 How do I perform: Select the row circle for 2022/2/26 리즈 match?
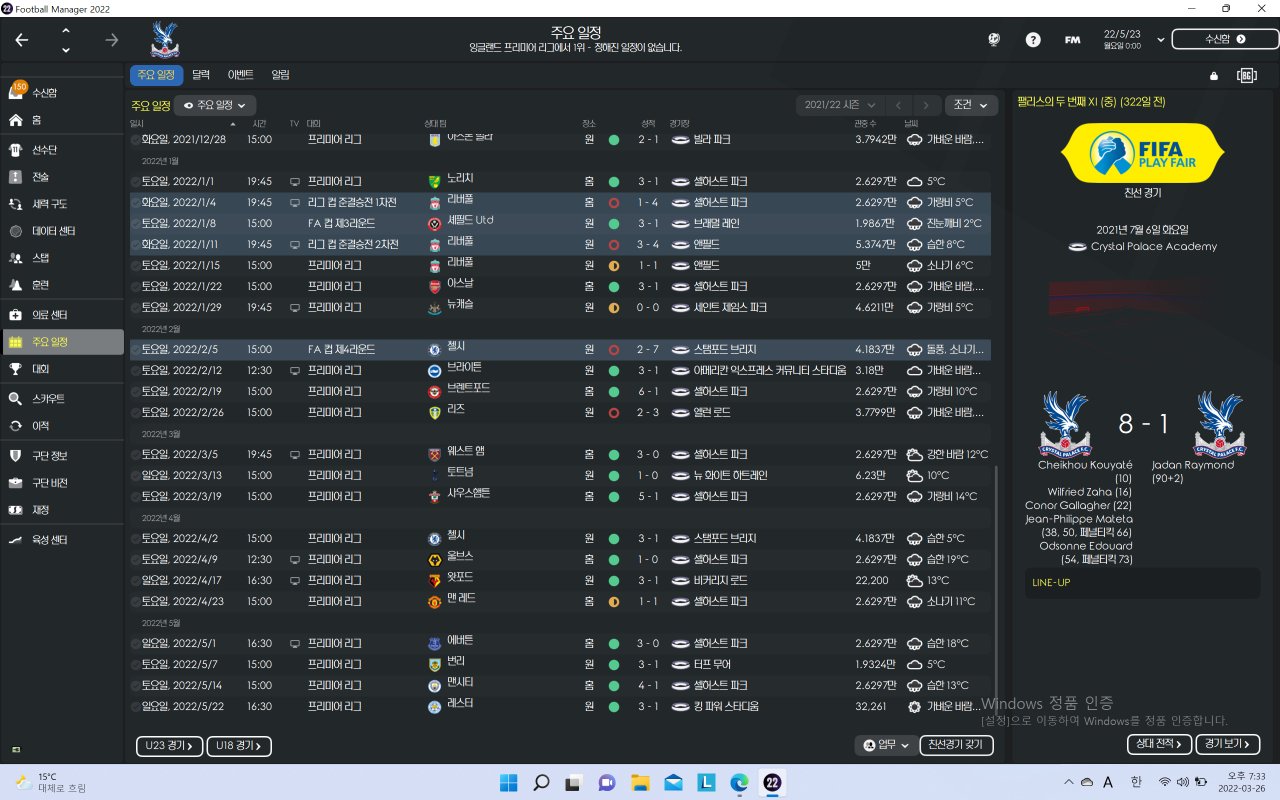[x=135, y=413]
